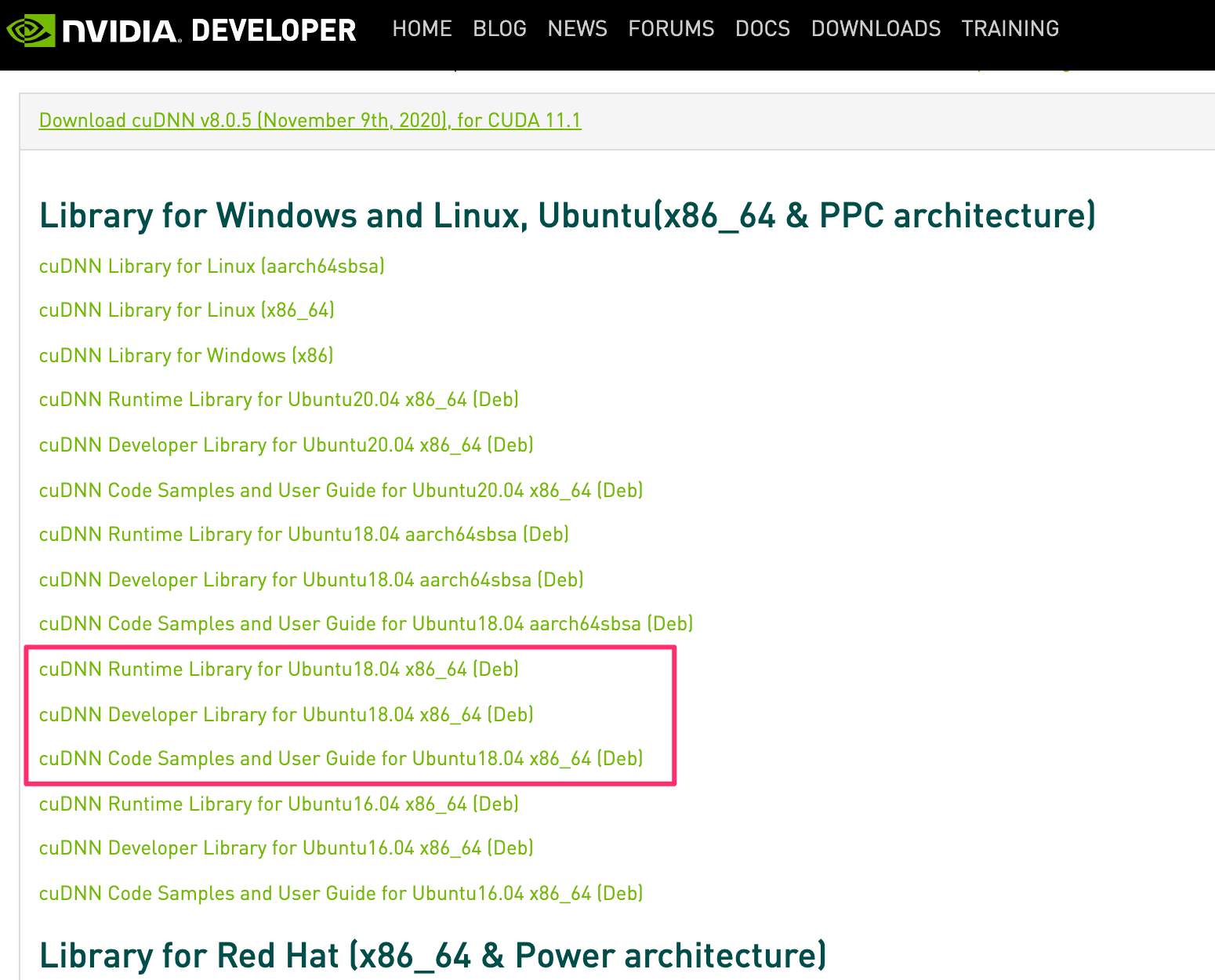Open the TRAINING menu item
Image resolution: width=1215 pixels, height=980 pixels.
pyautogui.click(x=1010, y=29)
